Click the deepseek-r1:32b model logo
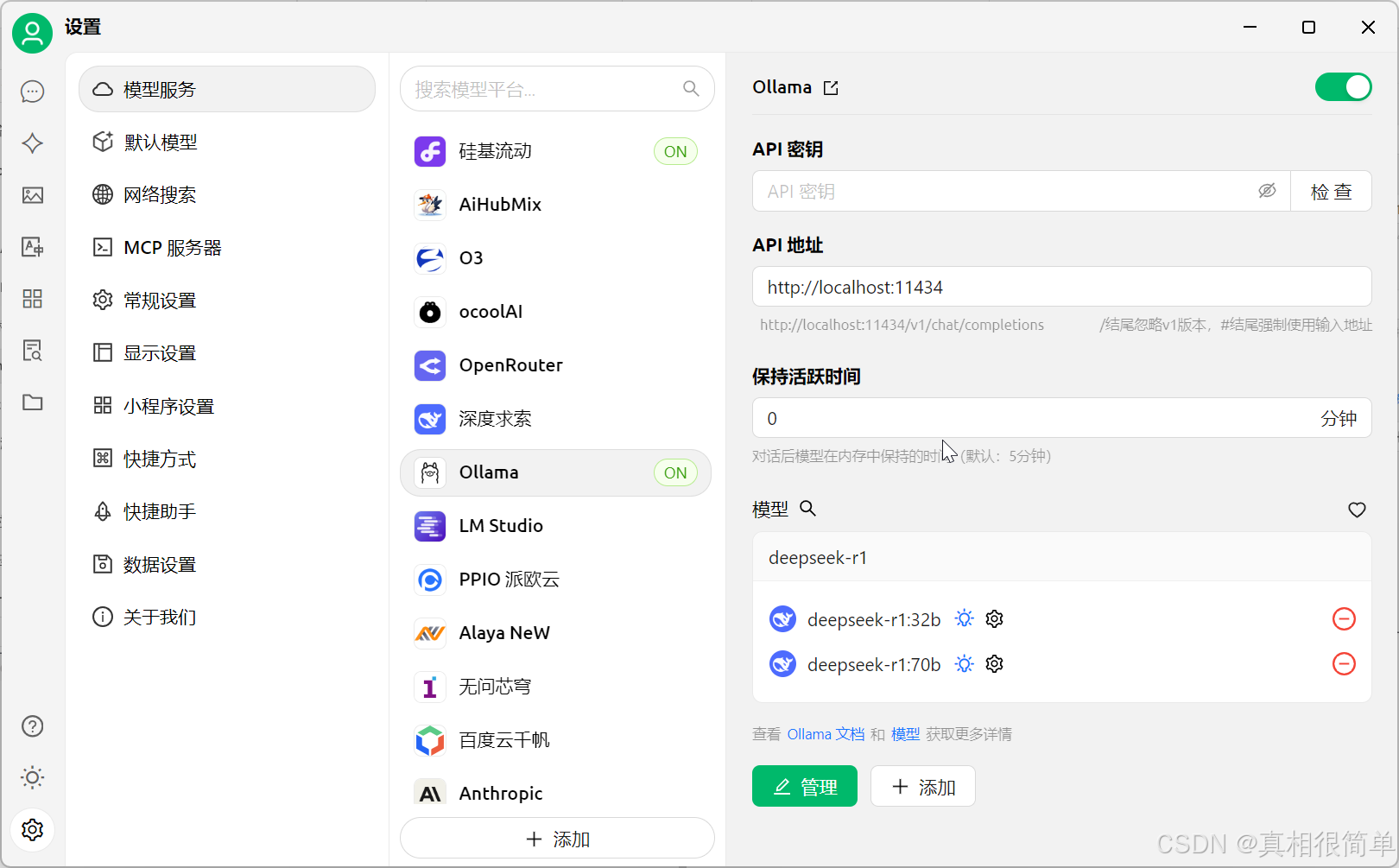1399x868 pixels. 782,619
